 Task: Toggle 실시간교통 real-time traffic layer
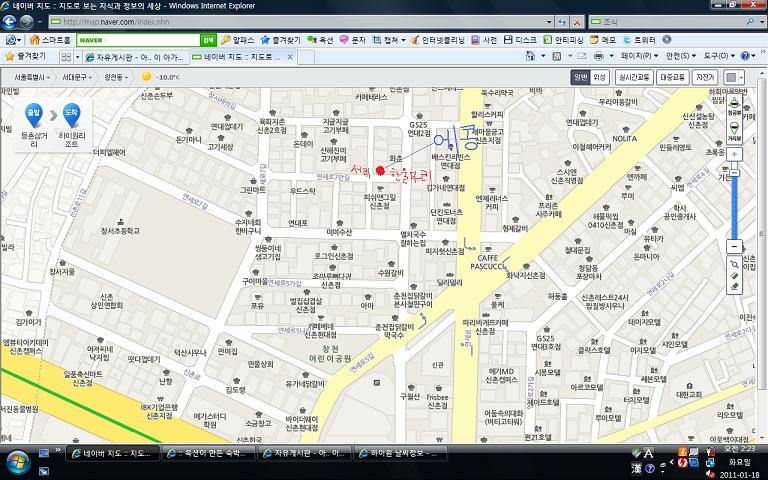click(x=634, y=77)
